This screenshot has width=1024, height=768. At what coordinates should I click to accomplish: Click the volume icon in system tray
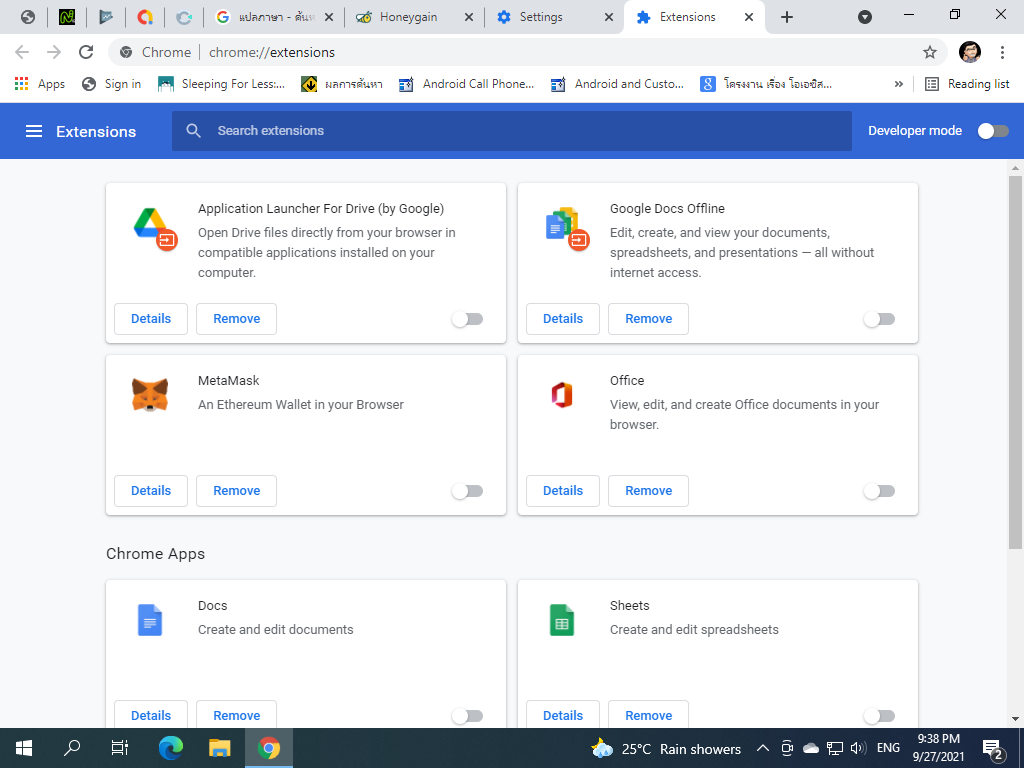(x=858, y=748)
